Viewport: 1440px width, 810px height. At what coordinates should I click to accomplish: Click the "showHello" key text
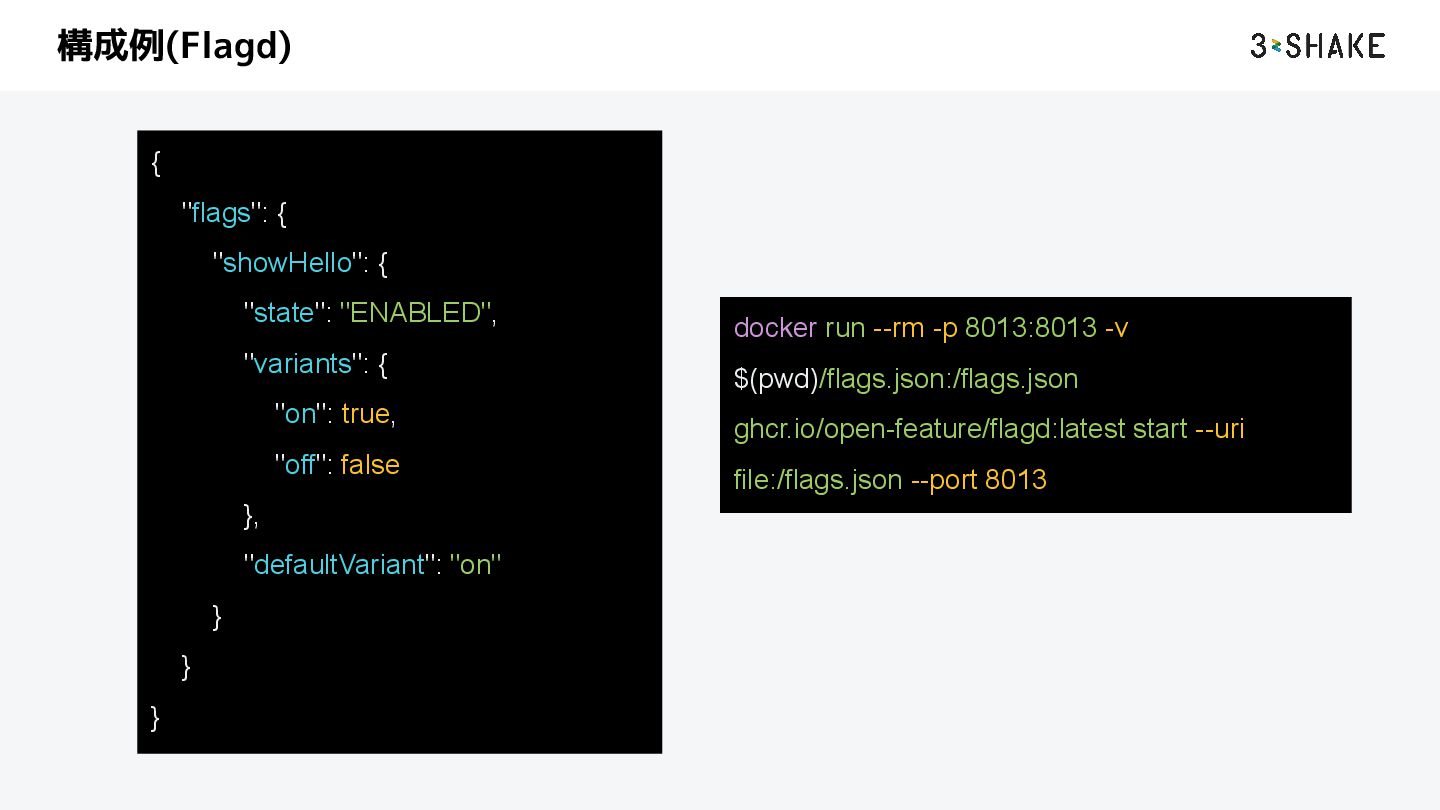287,263
